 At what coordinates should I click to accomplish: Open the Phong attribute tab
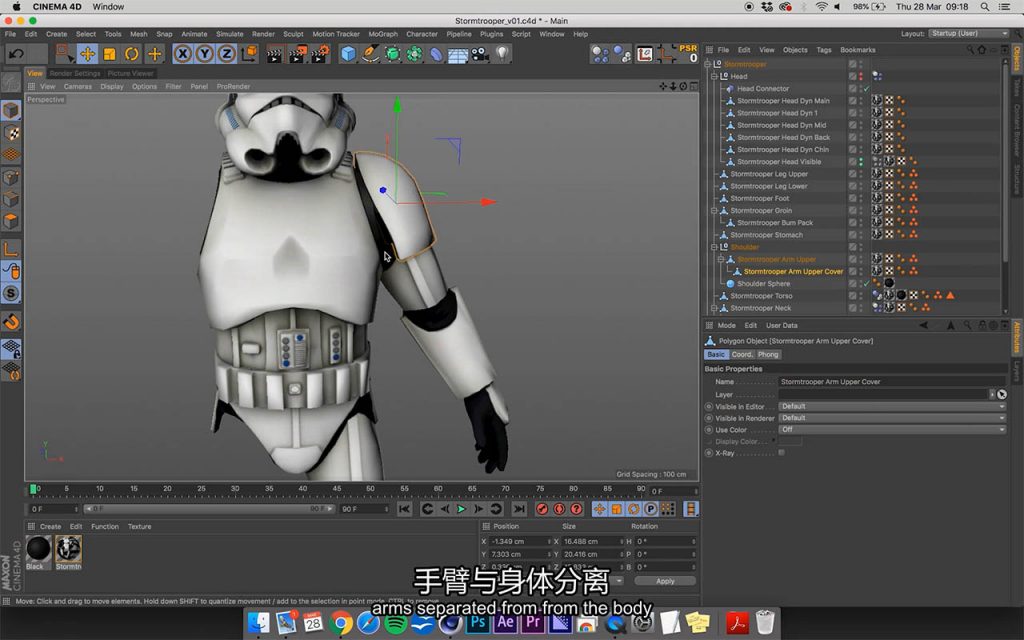pos(768,355)
